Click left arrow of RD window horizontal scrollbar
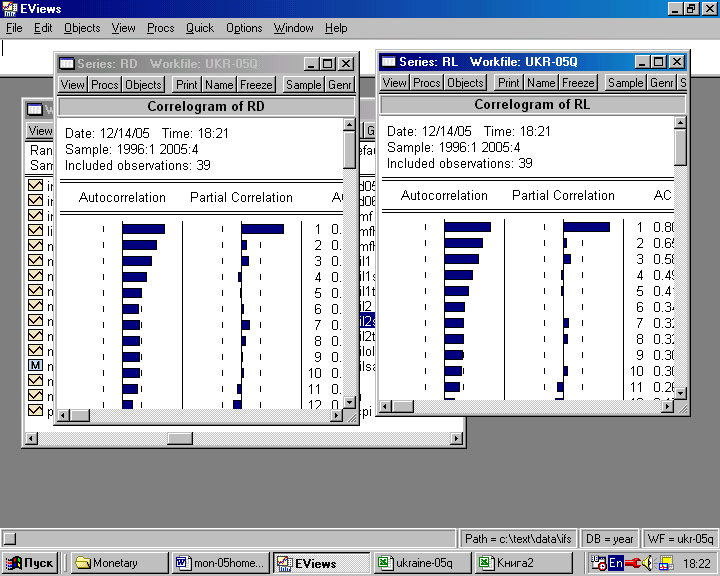Screen dimensions: 720x576 click(x=65, y=416)
